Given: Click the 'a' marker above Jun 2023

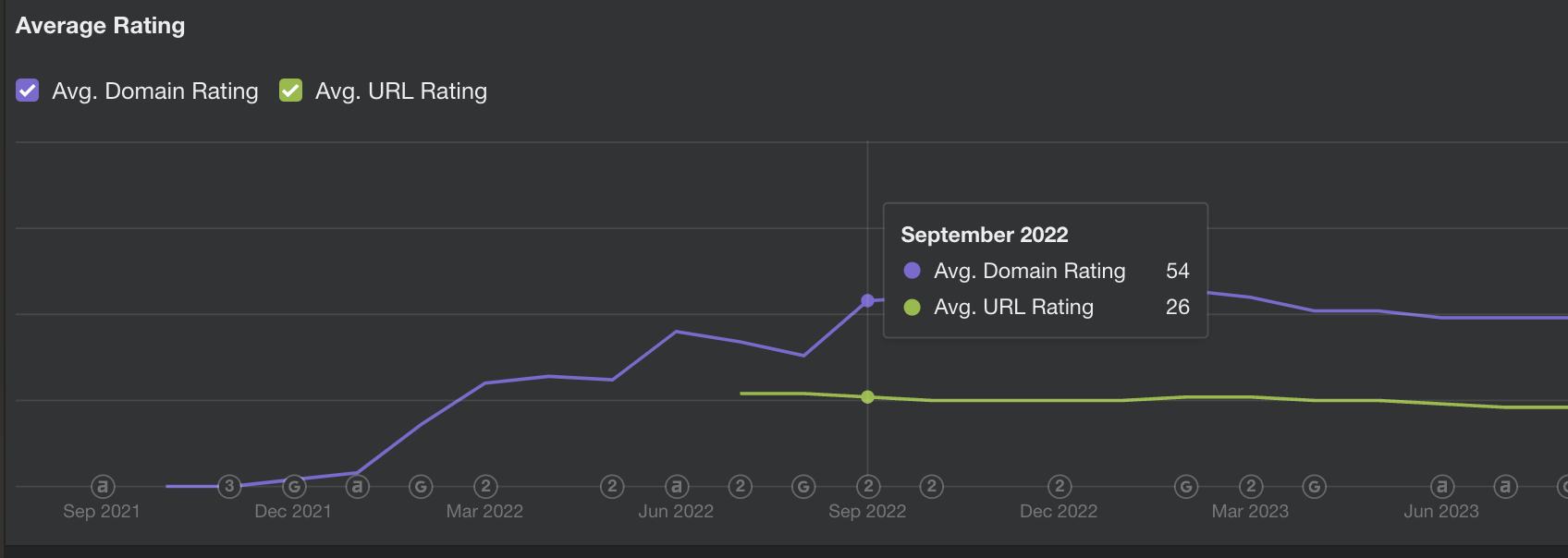Looking at the screenshot, I should click(1442, 486).
